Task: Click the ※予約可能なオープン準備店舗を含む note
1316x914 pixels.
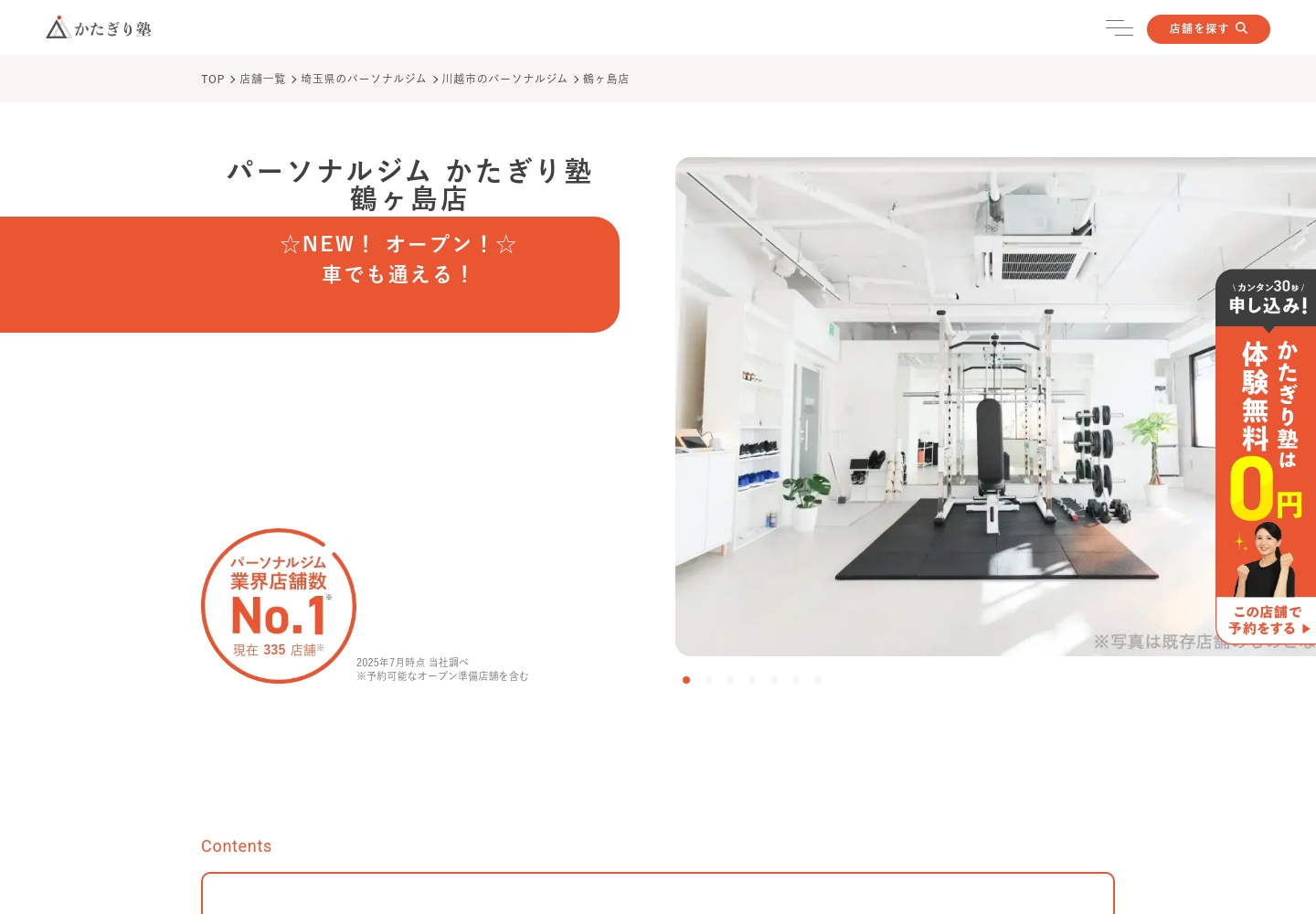Action: pyautogui.click(x=442, y=676)
